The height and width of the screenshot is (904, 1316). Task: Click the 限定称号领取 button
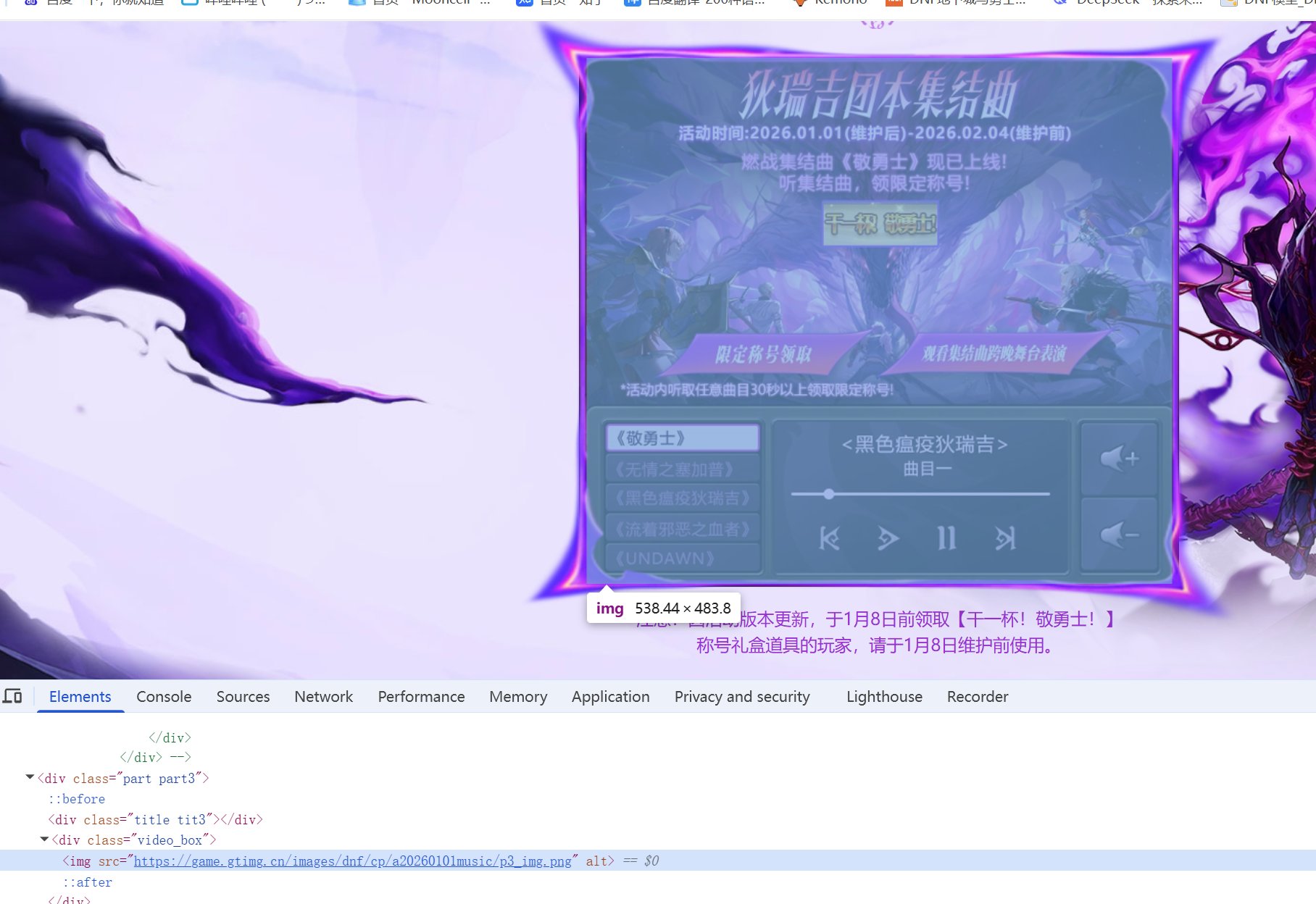coord(764,354)
